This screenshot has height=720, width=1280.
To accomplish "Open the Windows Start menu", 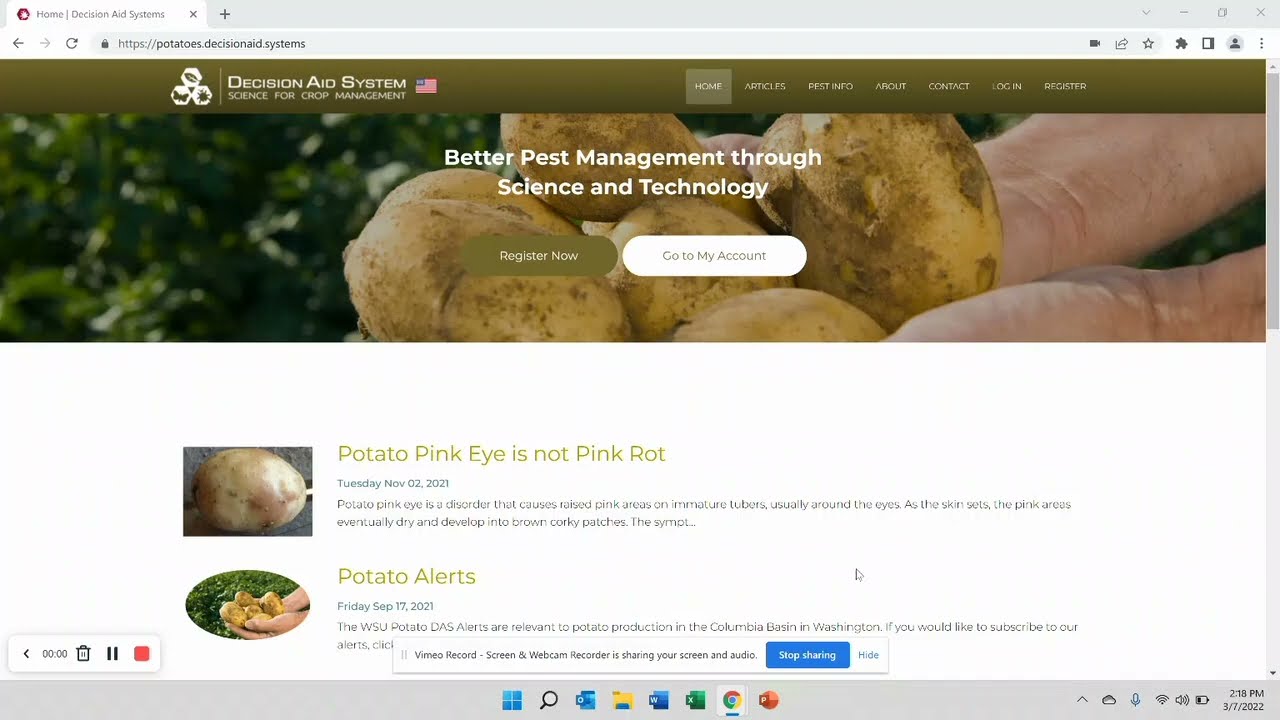I will [512, 700].
